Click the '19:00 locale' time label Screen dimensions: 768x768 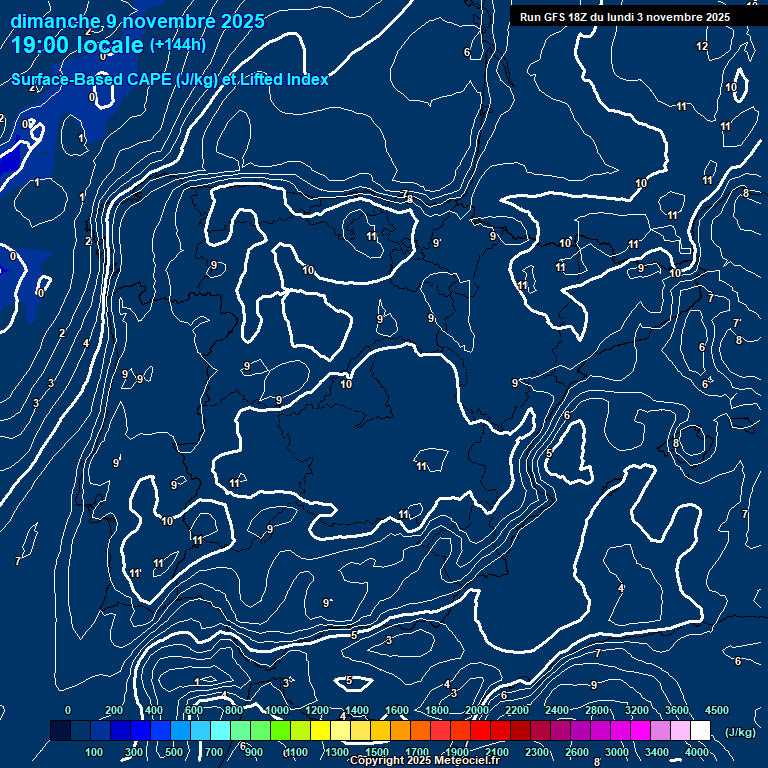(x=77, y=45)
